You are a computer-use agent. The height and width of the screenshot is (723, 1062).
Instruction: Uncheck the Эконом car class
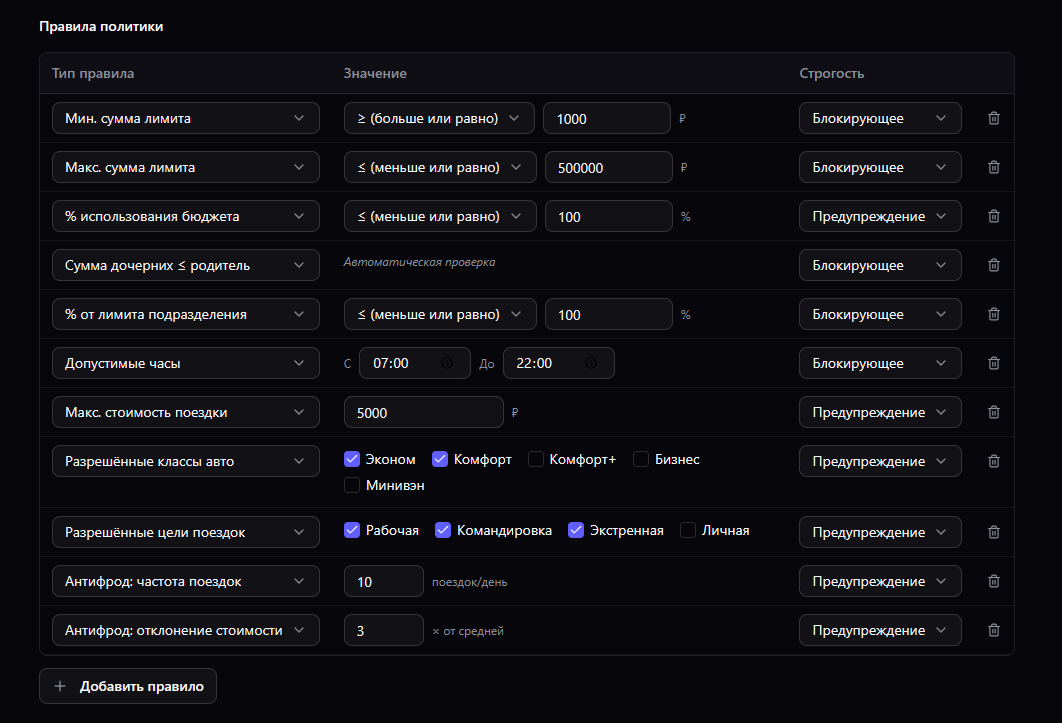(352, 459)
